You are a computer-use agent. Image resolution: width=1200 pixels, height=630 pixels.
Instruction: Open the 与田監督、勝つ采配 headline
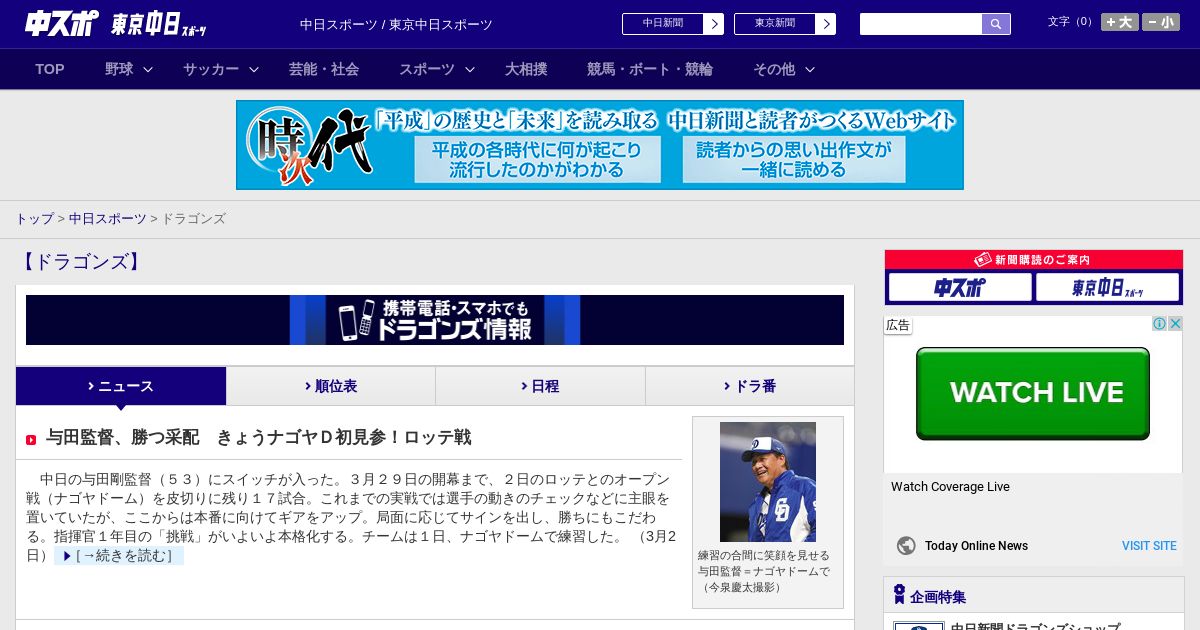(258, 438)
